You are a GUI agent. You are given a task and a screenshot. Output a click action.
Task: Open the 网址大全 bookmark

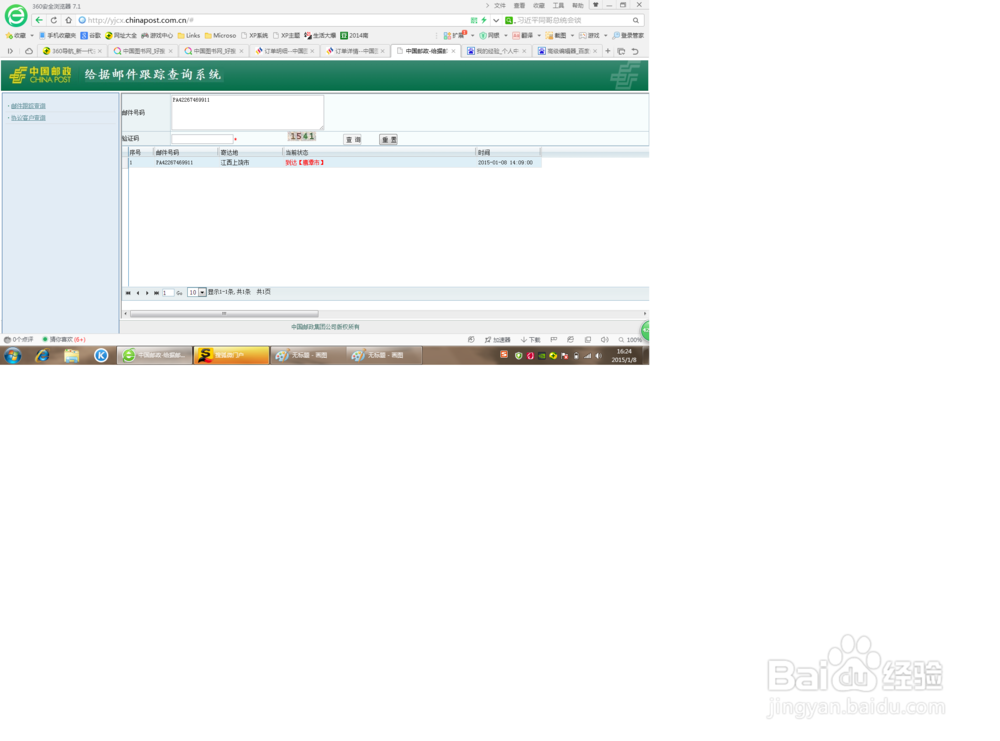121,36
